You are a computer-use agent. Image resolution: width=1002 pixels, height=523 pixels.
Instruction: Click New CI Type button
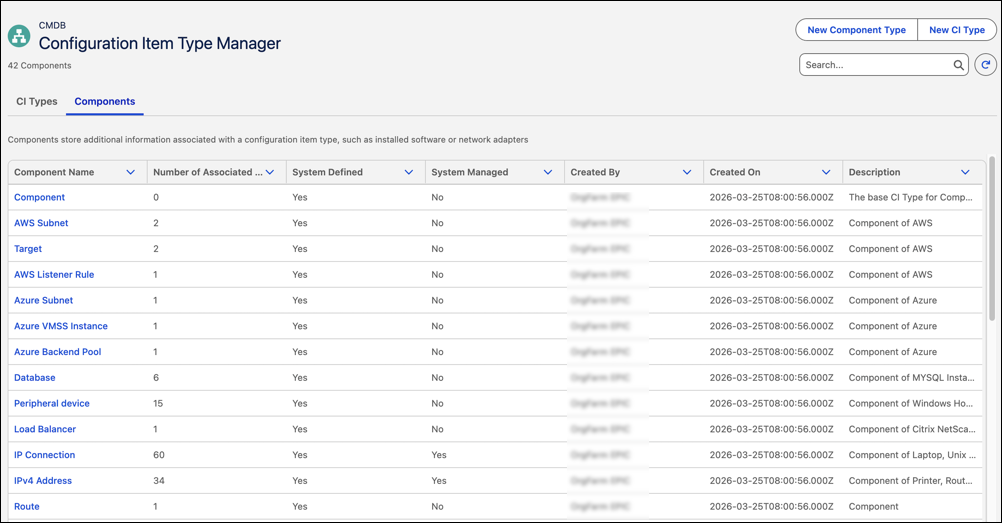[x=957, y=29]
